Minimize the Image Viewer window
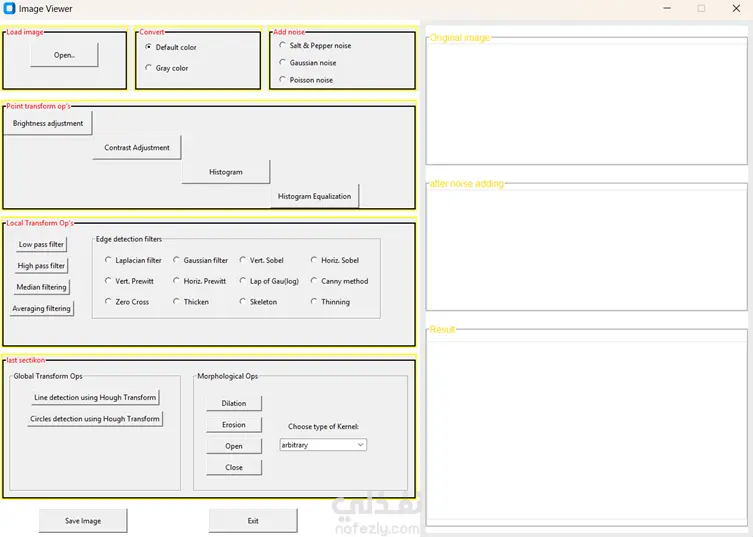This screenshot has height=537, width=753. coord(667,8)
